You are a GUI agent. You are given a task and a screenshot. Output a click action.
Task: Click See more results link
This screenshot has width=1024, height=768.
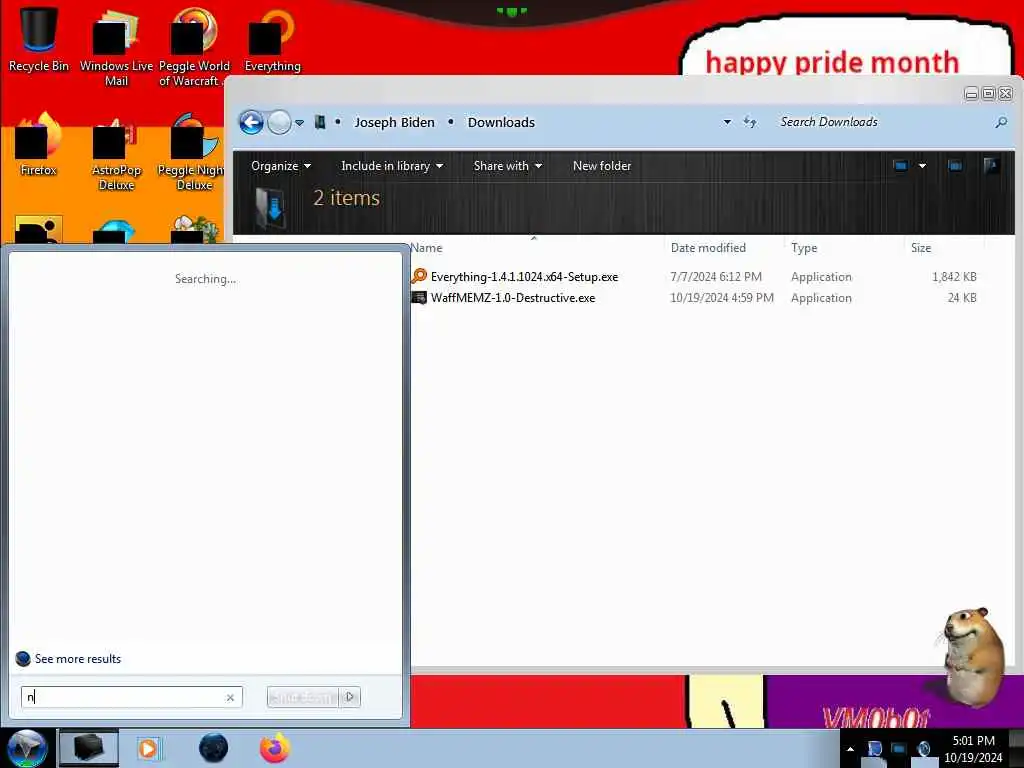pos(78,659)
